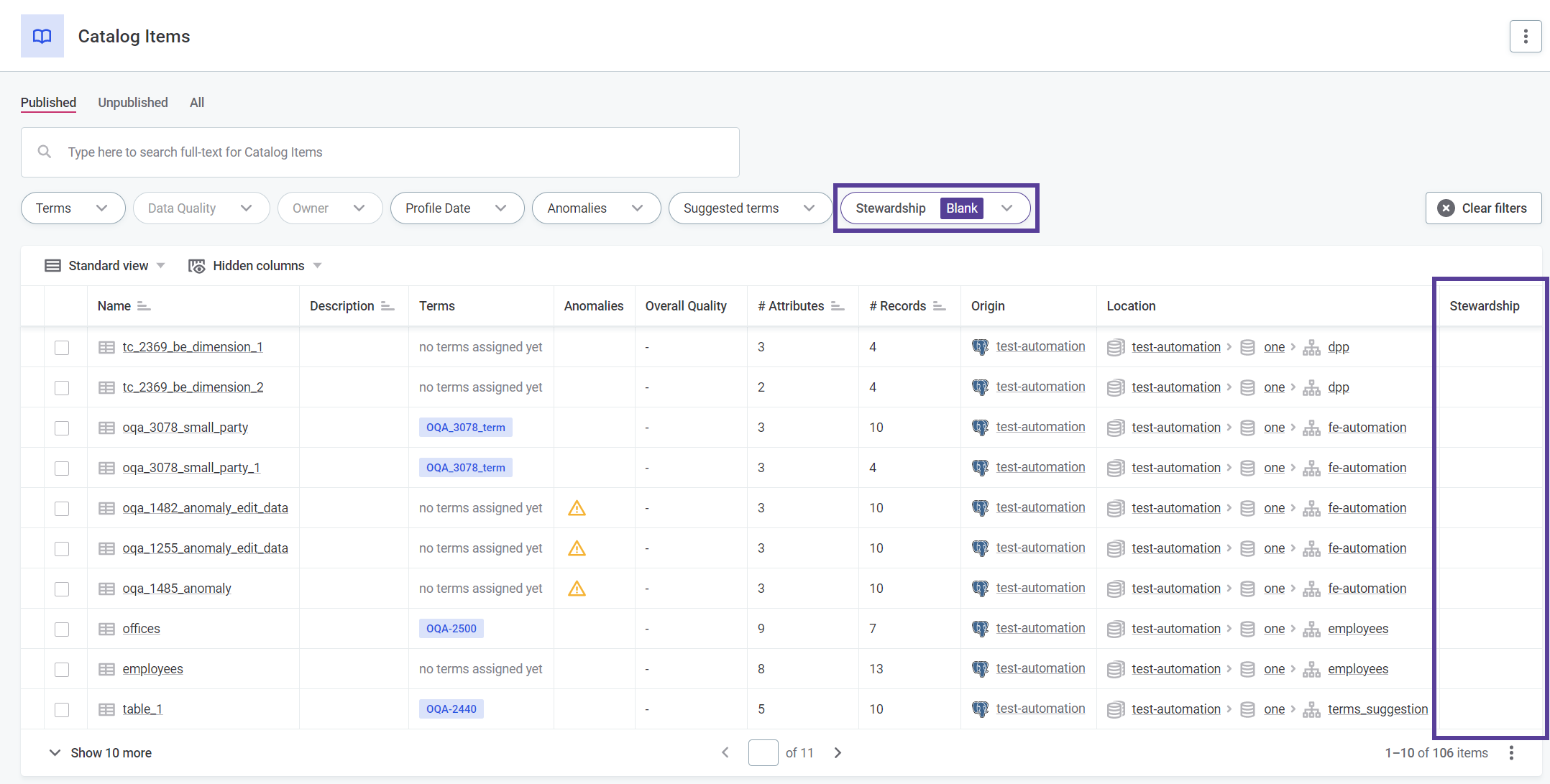Click the Description column sort icon
Viewport: 1550px width, 784px height.
click(387, 306)
